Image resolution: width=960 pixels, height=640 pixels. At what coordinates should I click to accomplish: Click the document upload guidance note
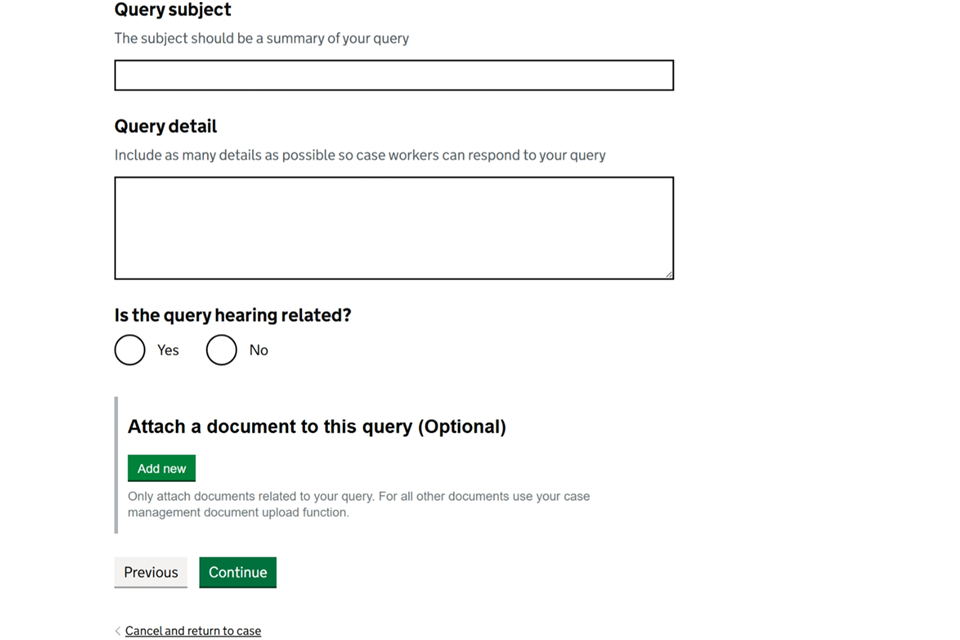point(358,504)
